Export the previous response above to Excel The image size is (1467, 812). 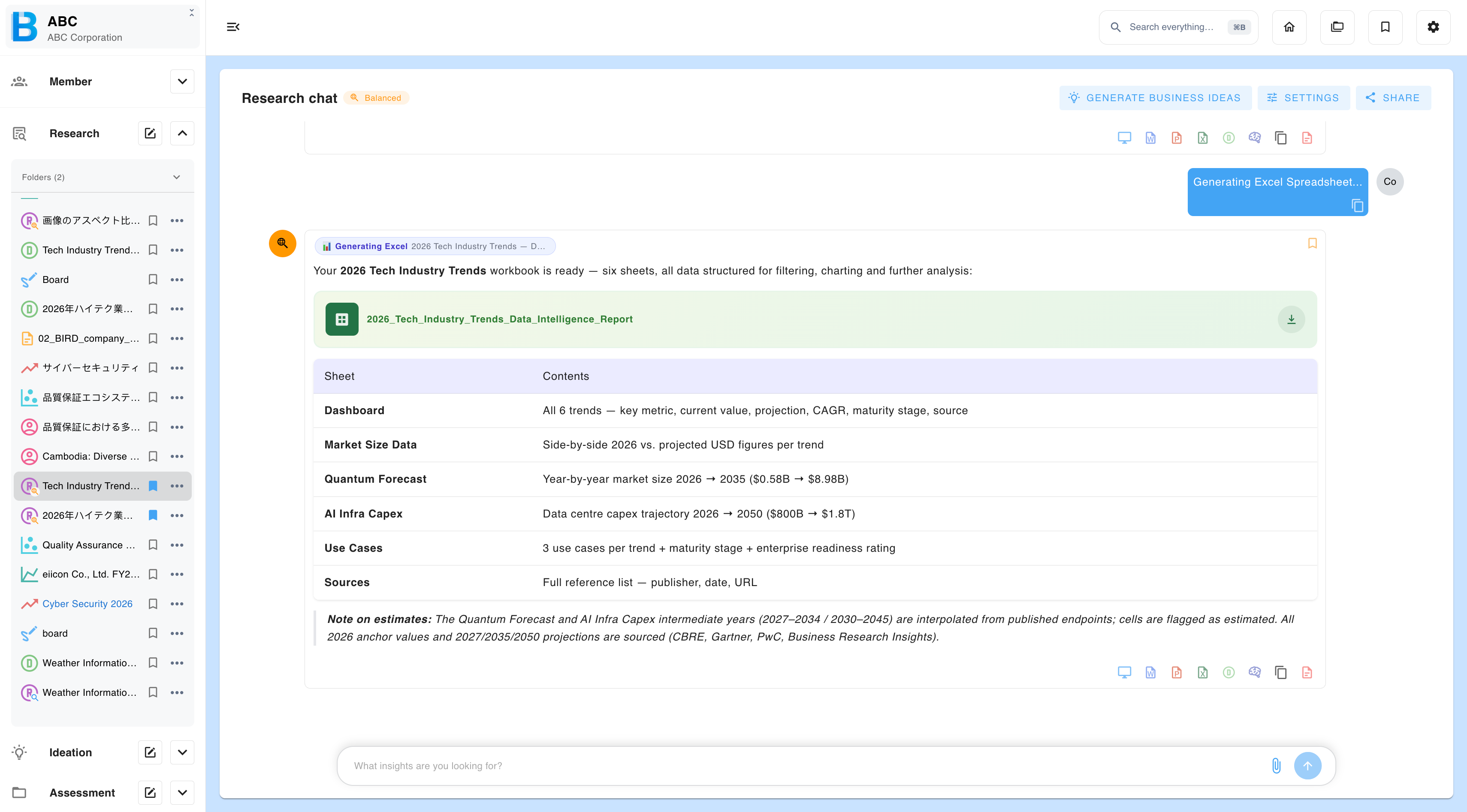coord(1203,138)
